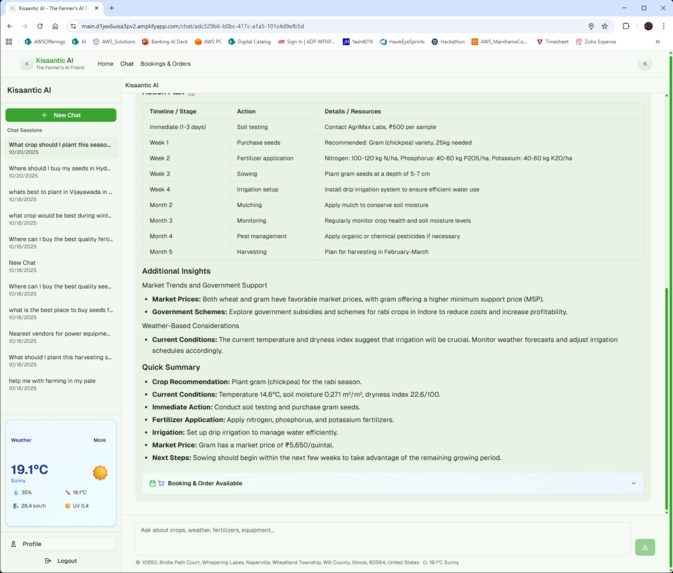Close the Kisaantic AI browser tab

(x=97, y=8)
